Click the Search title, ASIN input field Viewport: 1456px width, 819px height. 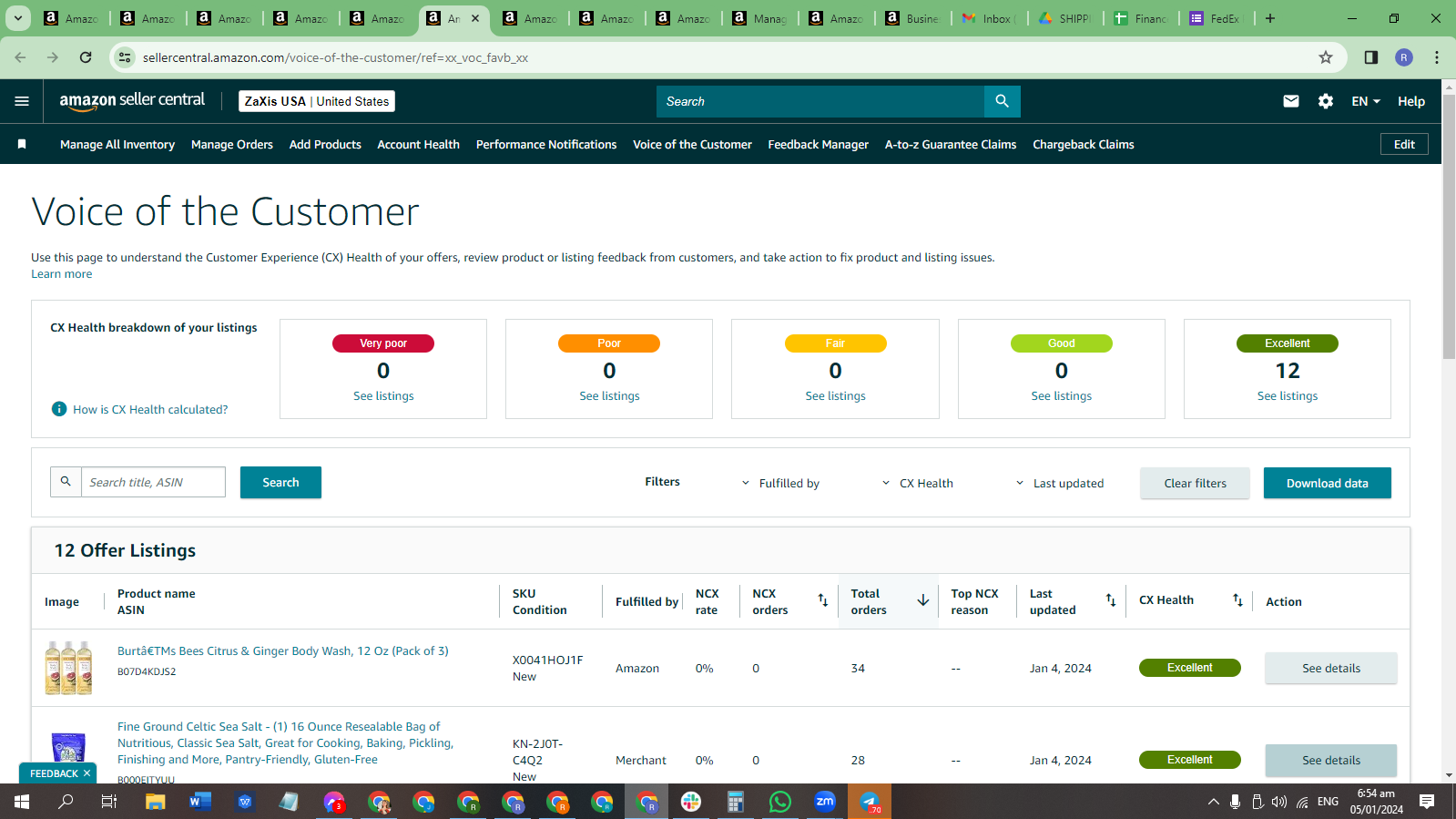[153, 482]
